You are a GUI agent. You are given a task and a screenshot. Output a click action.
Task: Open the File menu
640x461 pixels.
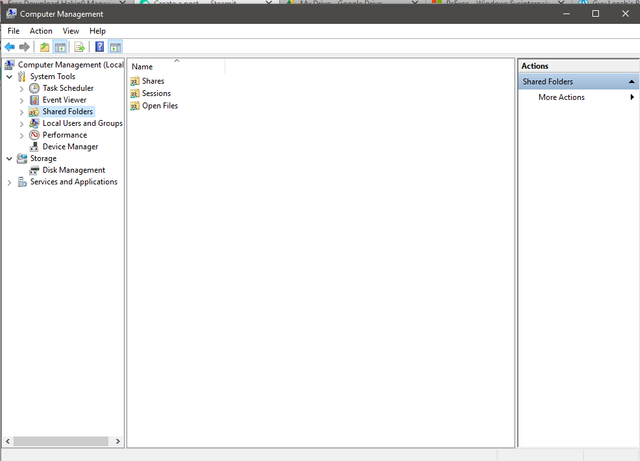tap(13, 31)
